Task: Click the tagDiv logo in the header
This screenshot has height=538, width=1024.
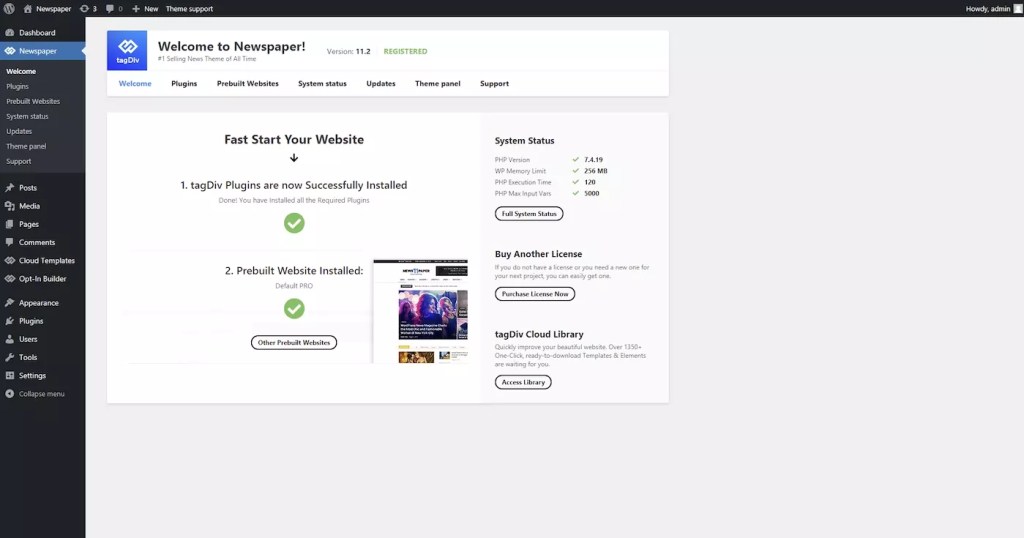Action: point(127,50)
